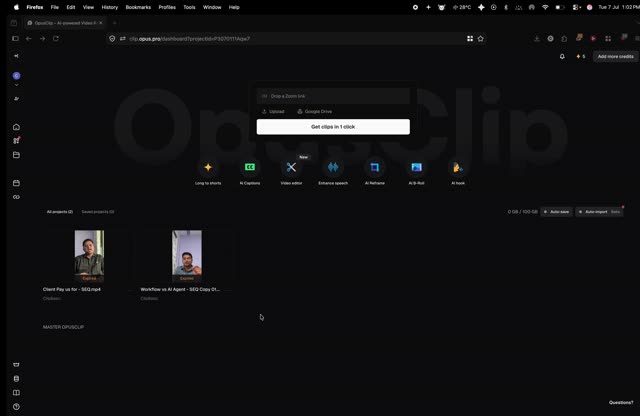Open the notifications bell
Screen dimensions: 640x416
[x=562, y=56]
